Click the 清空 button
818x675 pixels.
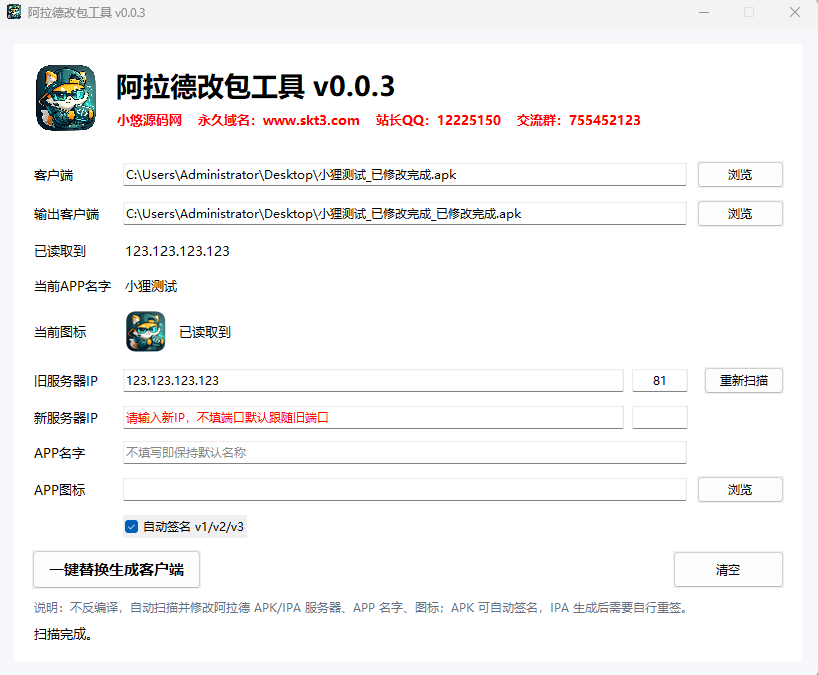728,570
